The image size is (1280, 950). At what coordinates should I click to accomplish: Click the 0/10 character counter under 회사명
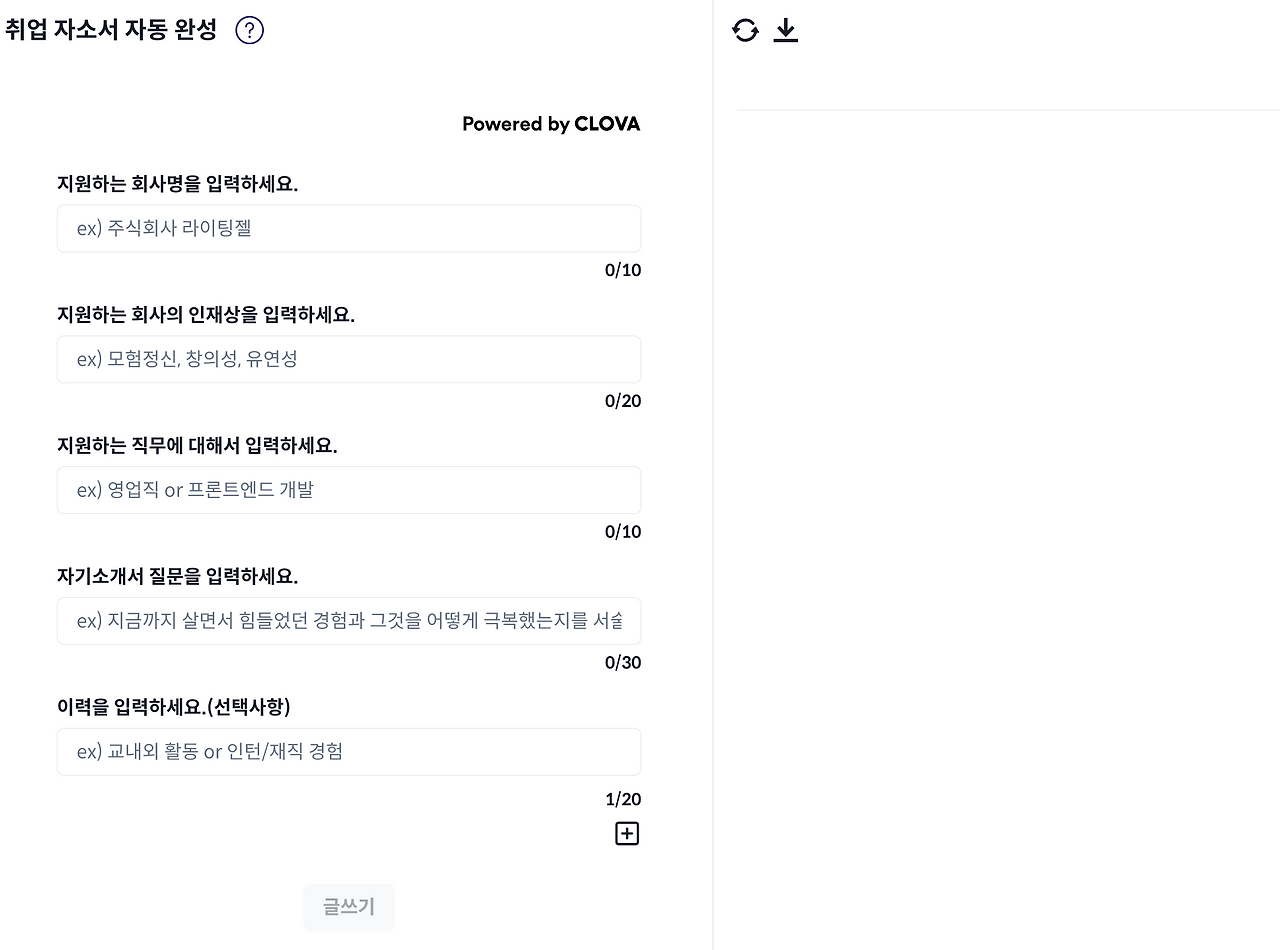623,269
